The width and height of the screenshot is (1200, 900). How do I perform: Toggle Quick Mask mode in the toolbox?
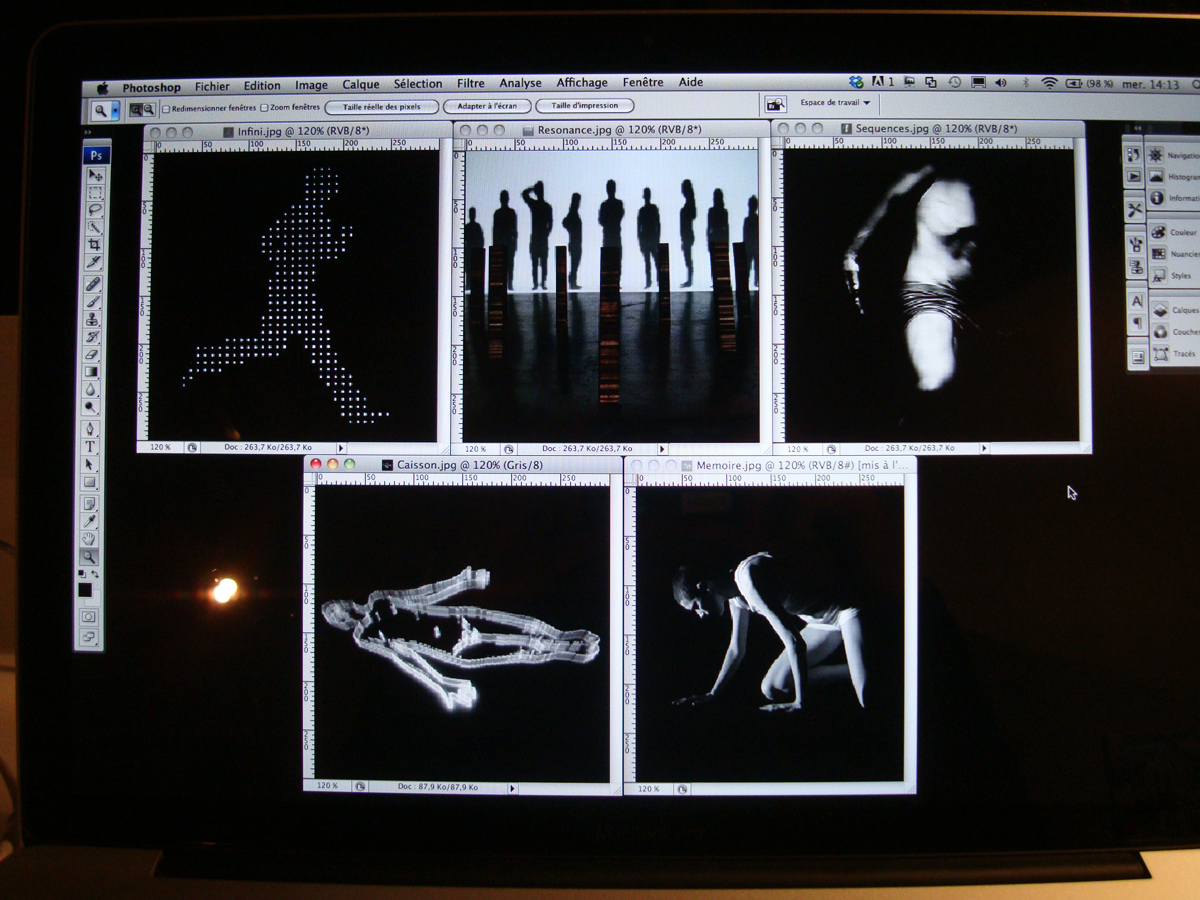[x=88, y=617]
